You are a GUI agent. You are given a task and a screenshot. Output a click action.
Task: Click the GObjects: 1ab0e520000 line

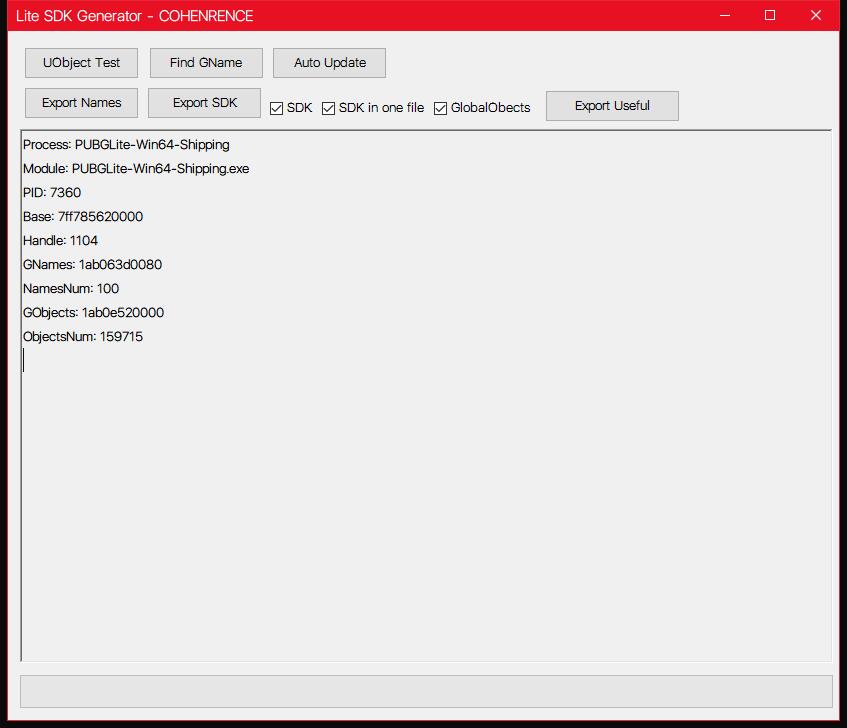(x=93, y=313)
